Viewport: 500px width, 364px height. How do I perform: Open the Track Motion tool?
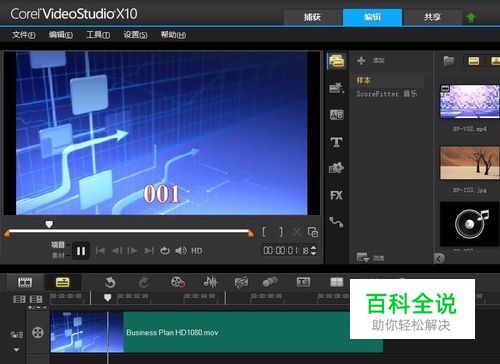(x=270, y=282)
